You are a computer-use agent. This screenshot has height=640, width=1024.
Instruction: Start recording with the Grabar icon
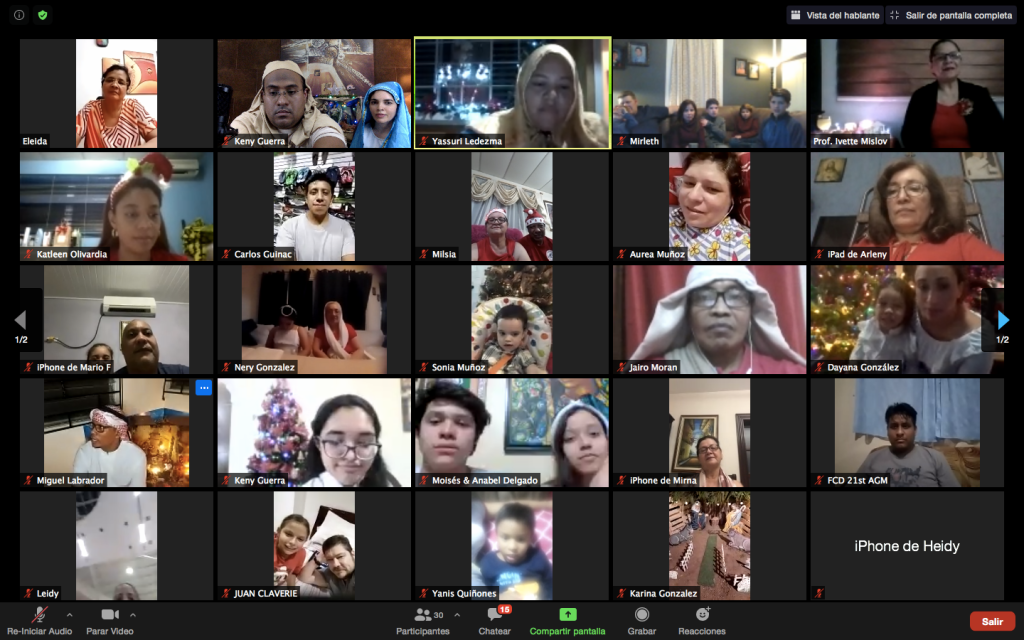[x=641, y=615]
